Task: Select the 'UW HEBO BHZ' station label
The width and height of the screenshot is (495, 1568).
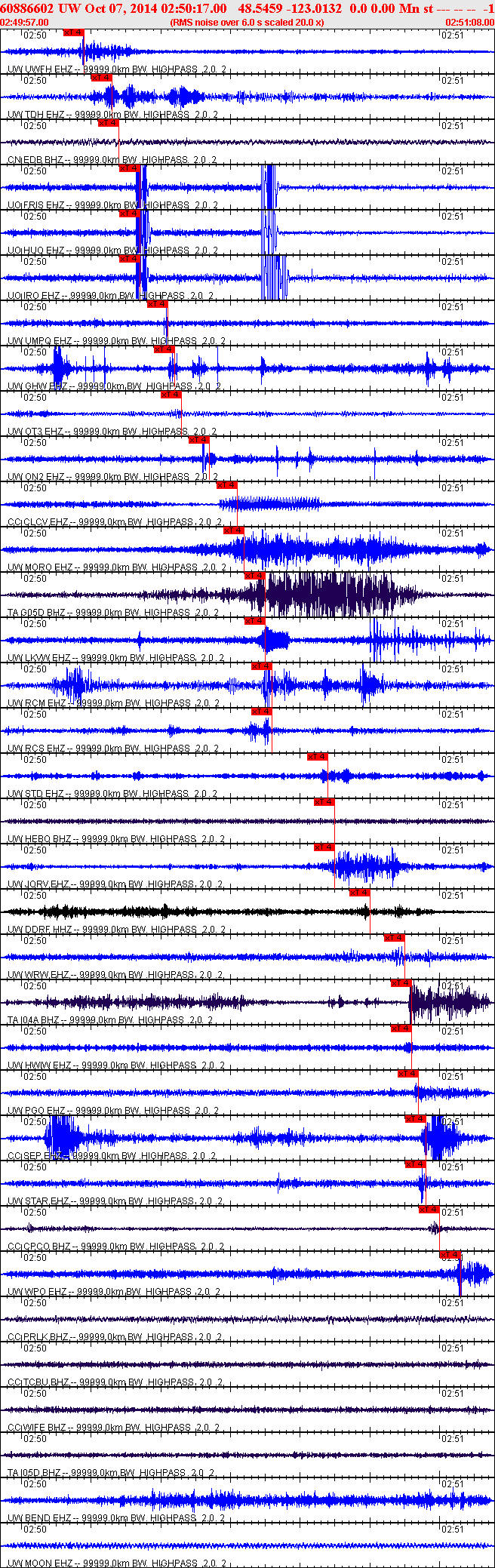Action: pyautogui.click(x=39, y=839)
